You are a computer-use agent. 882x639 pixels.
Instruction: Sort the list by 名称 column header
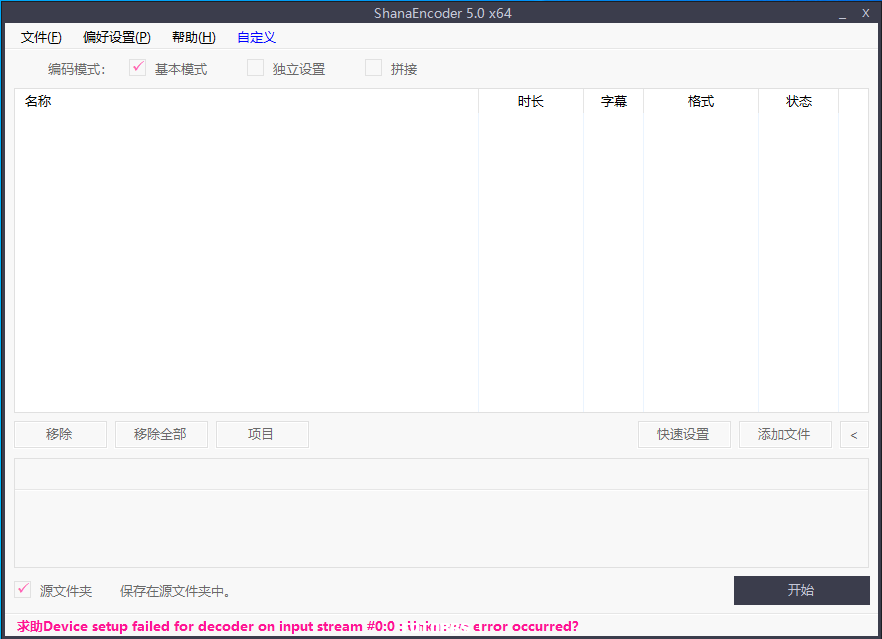(246, 101)
